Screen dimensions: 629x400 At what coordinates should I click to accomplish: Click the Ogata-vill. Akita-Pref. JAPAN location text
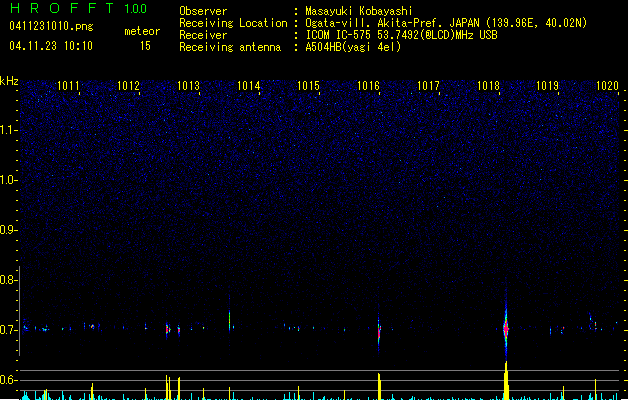(x=446, y=23)
